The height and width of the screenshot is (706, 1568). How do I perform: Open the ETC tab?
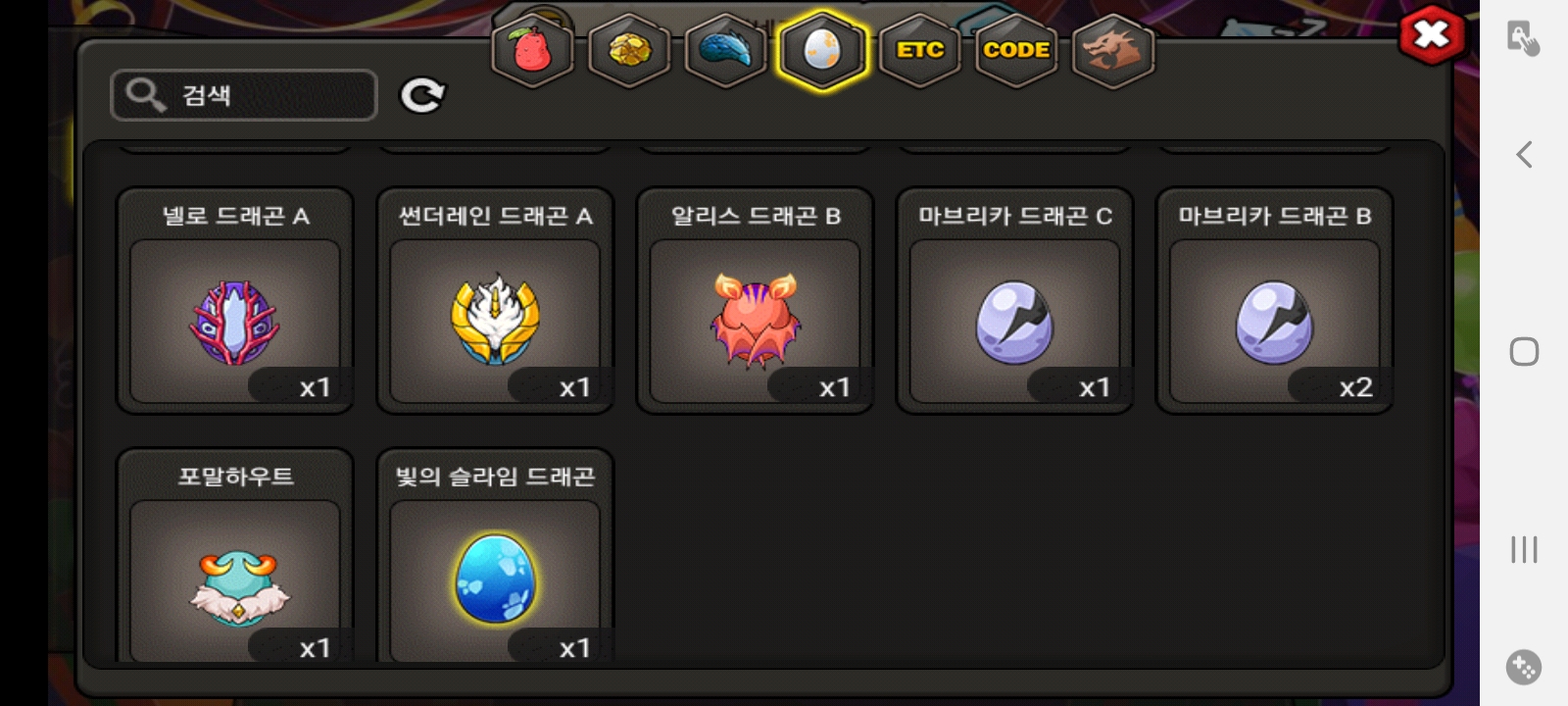tap(919, 50)
